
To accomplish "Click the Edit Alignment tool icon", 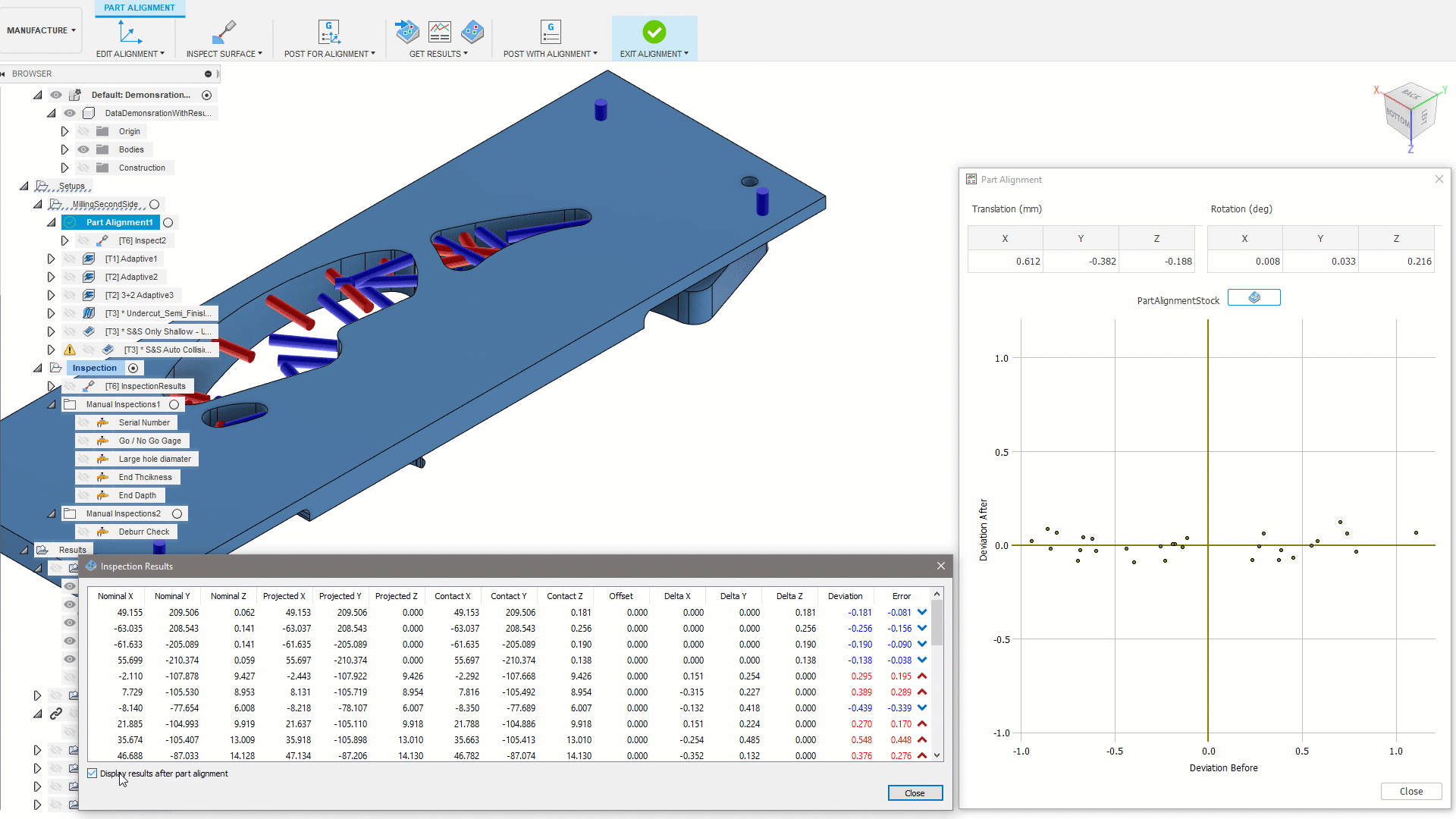I will [130, 33].
